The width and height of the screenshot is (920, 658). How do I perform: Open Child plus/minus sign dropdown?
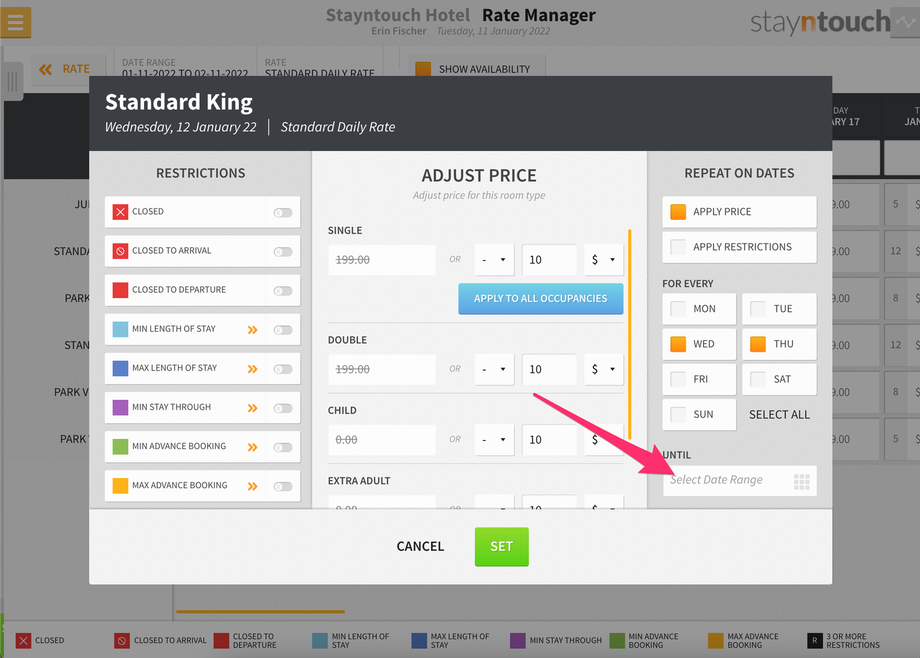point(495,440)
